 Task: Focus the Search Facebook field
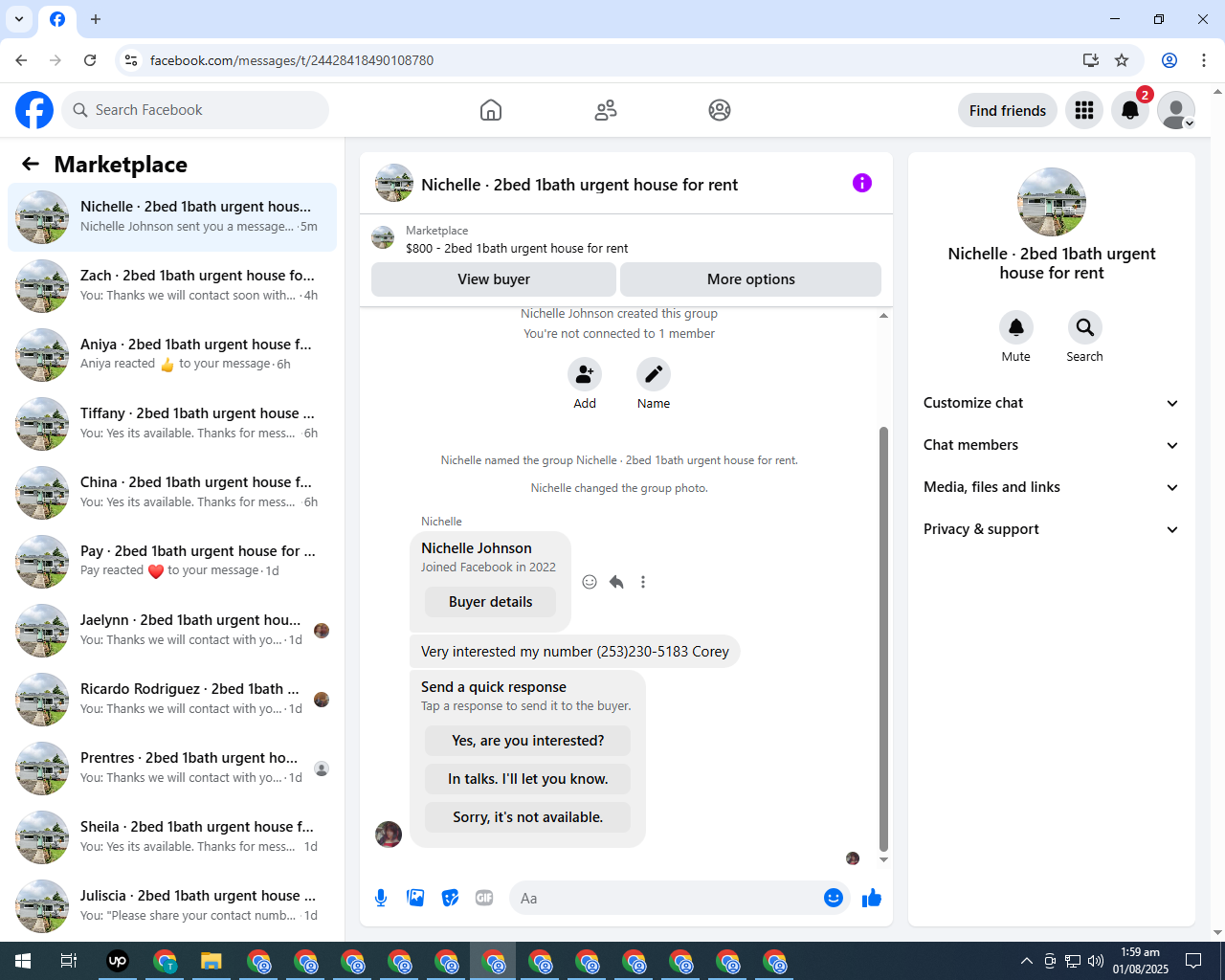coord(195,110)
